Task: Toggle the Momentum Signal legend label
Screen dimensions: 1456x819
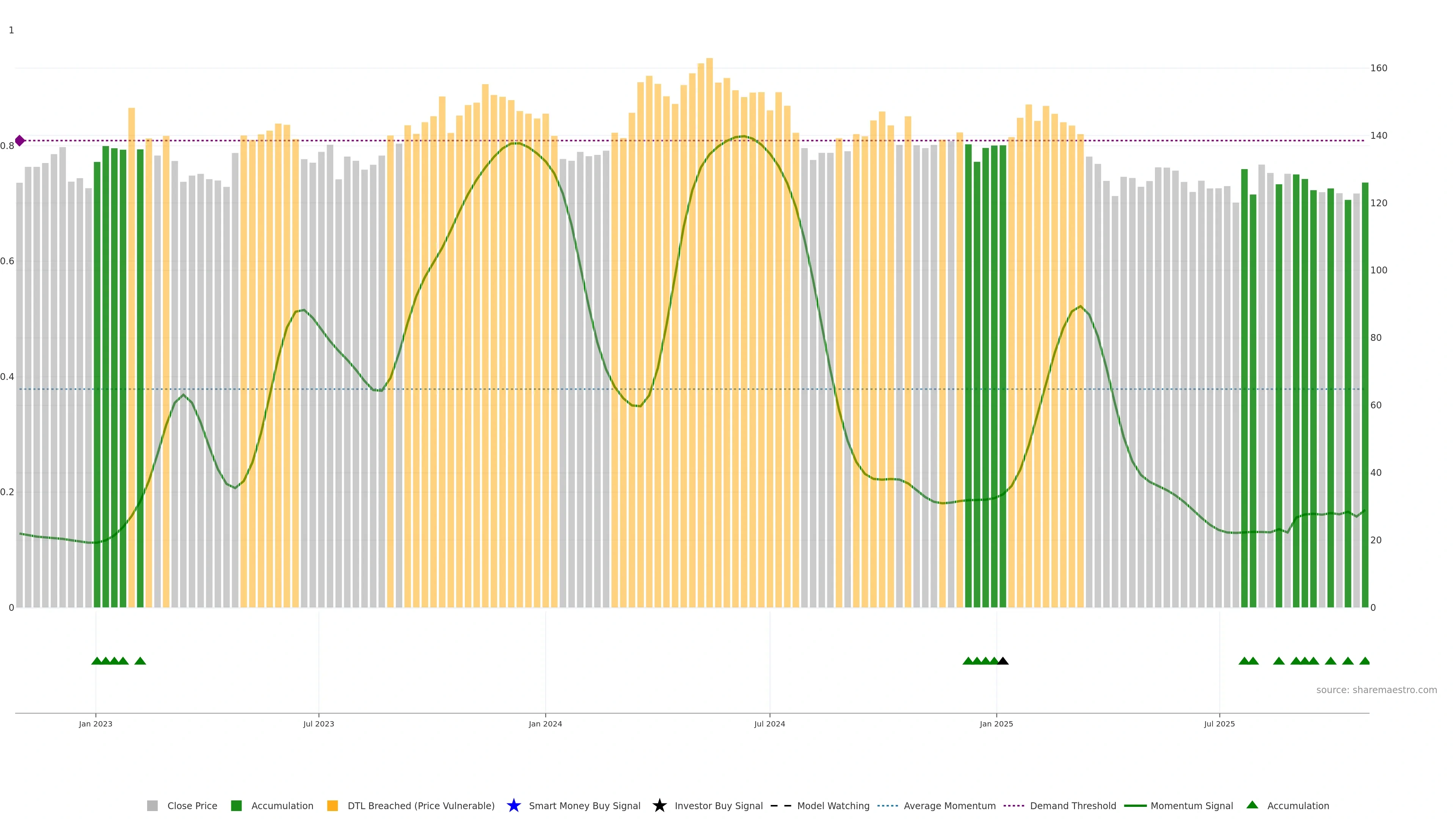Action: [x=1191, y=805]
